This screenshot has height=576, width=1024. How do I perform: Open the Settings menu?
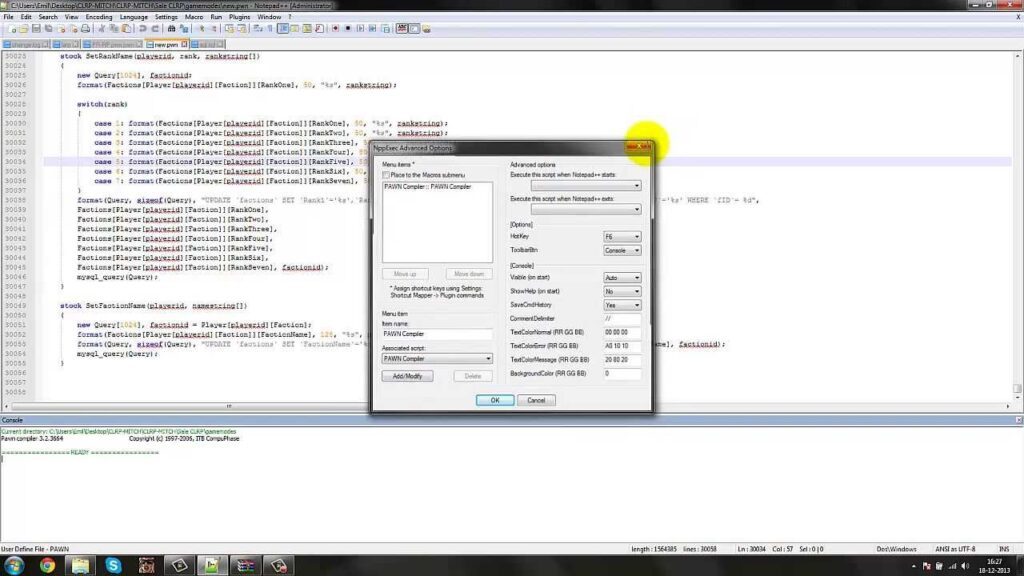coord(166,17)
